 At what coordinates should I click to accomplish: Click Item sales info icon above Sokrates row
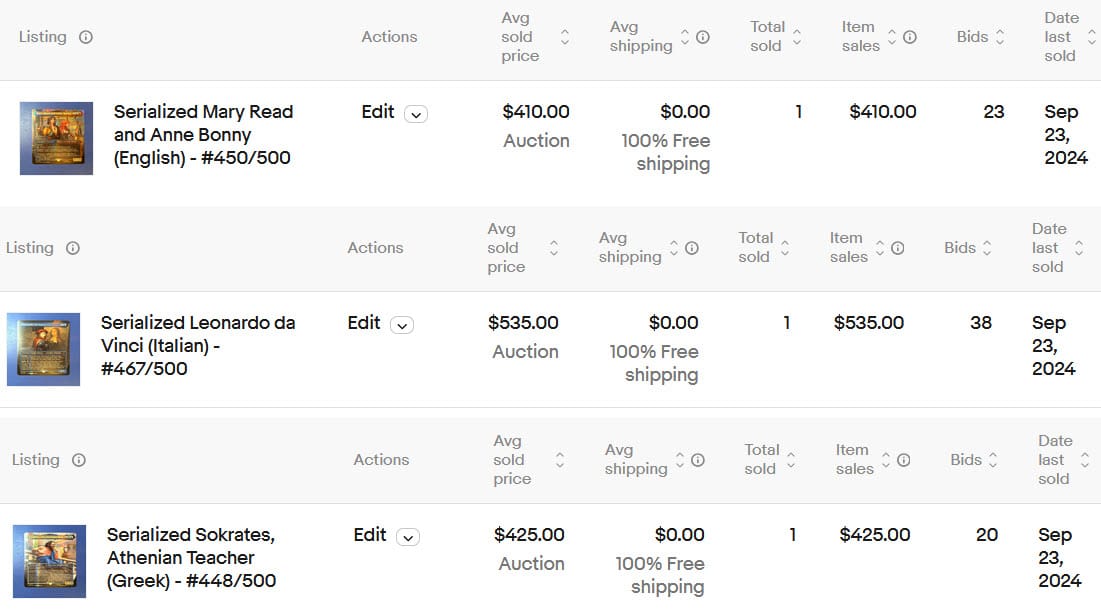tap(904, 460)
